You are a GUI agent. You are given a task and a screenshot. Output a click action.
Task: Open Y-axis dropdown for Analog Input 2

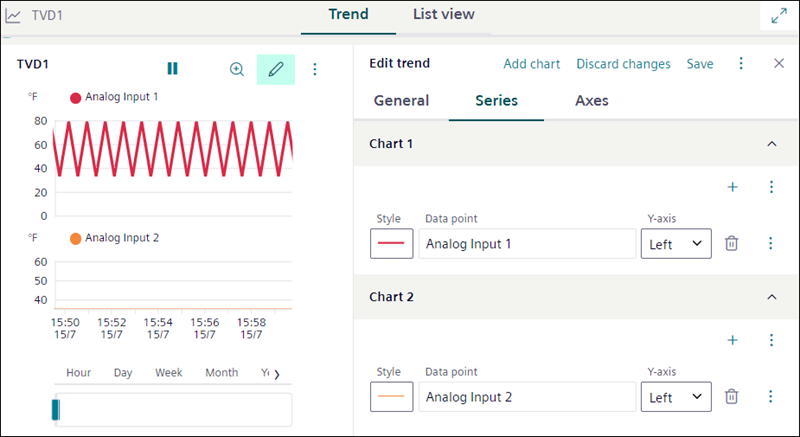pos(676,397)
